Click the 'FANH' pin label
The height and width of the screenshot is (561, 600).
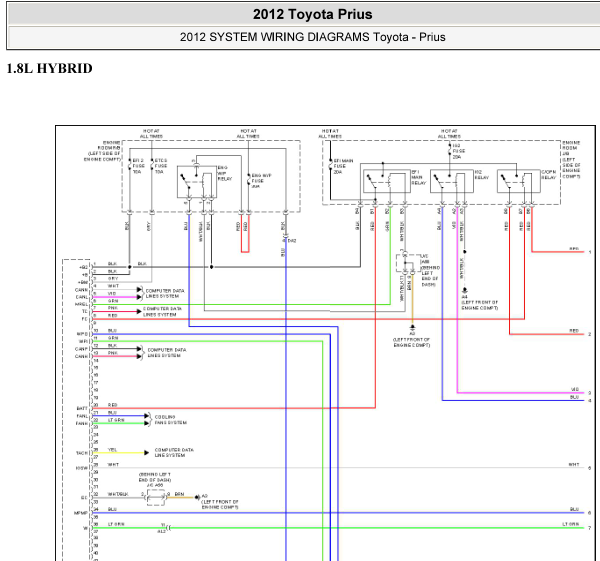tap(82, 424)
